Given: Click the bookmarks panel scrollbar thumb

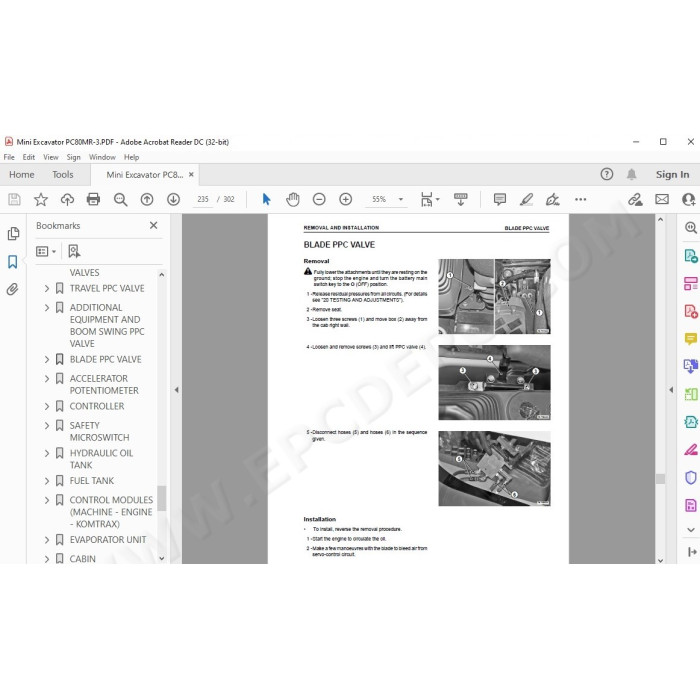Looking at the screenshot, I should (x=161, y=498).
